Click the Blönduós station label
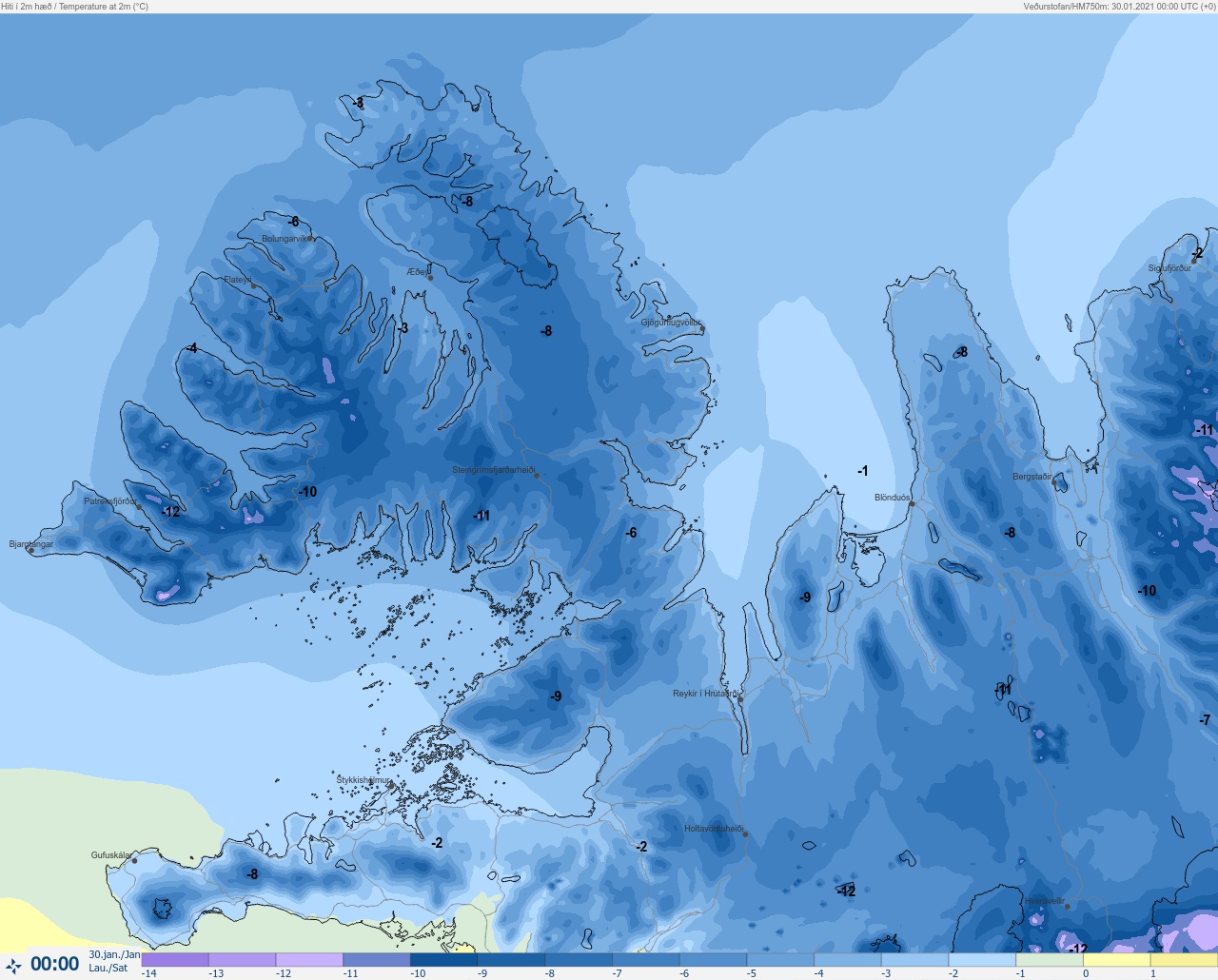1218x980 pixels. pyautogui.click(x=892, y=498)
